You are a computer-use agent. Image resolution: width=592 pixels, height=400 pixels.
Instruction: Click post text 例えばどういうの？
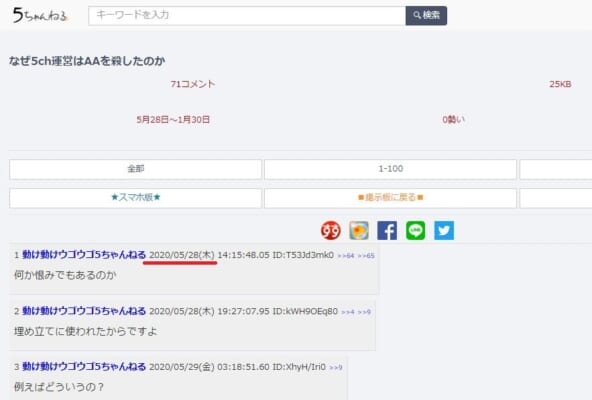point(59,387)
